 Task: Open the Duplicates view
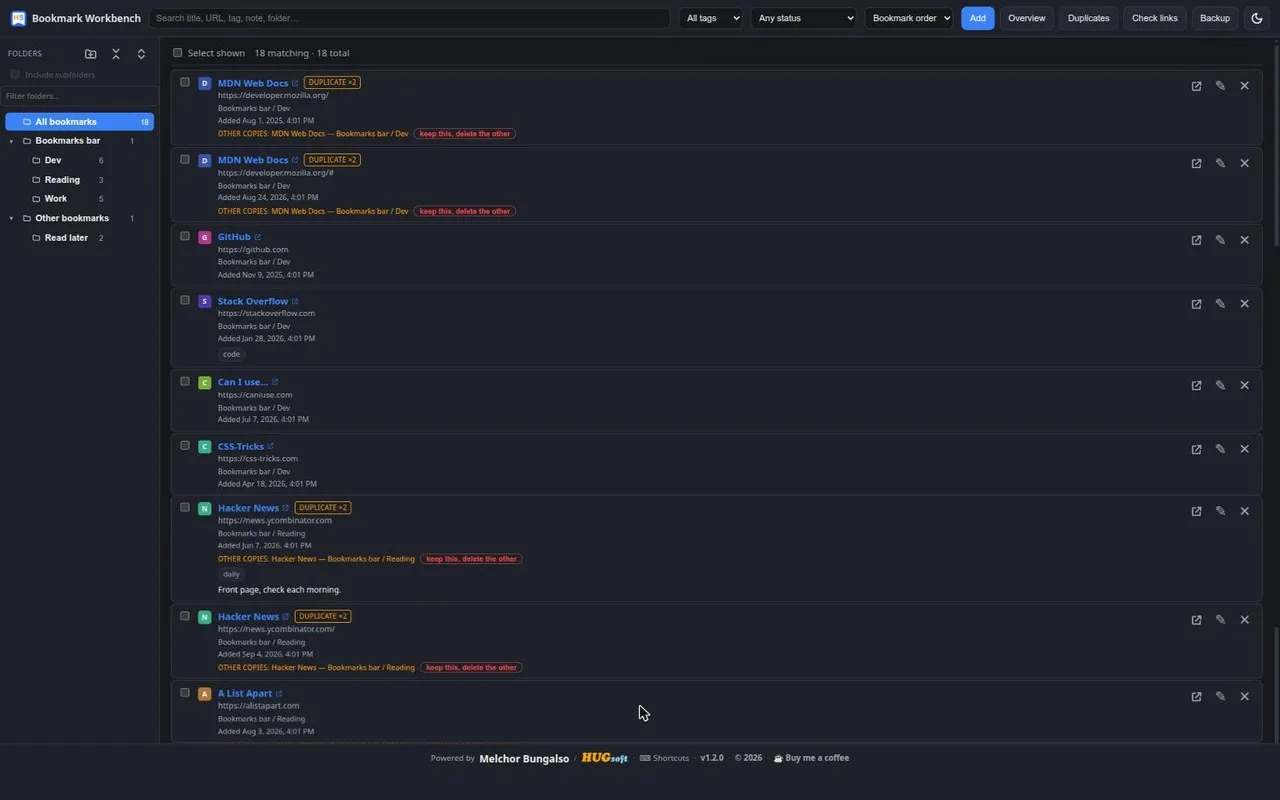pyautogui.click(x=1089, y=18)
